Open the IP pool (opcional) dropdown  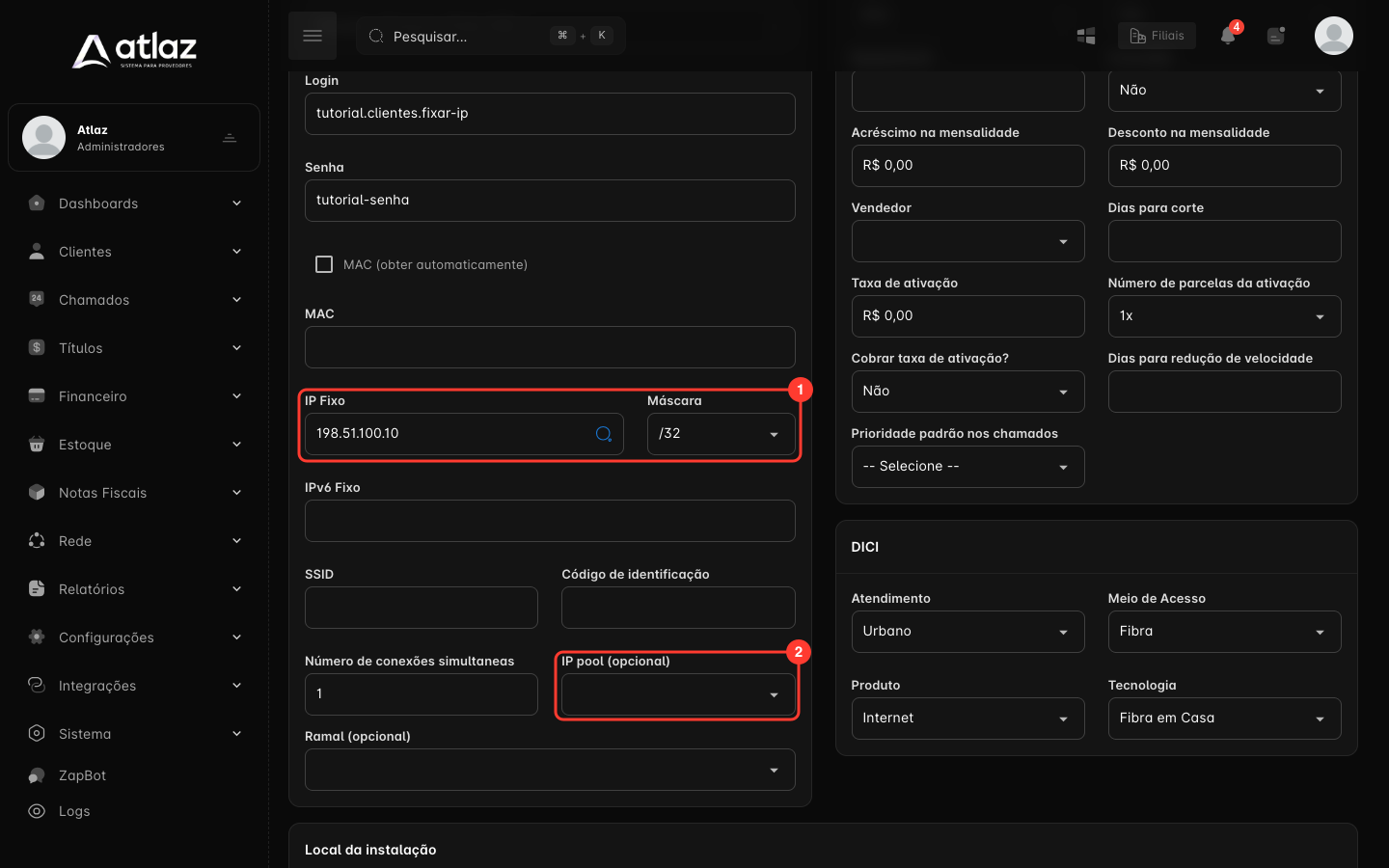point(678,694)
